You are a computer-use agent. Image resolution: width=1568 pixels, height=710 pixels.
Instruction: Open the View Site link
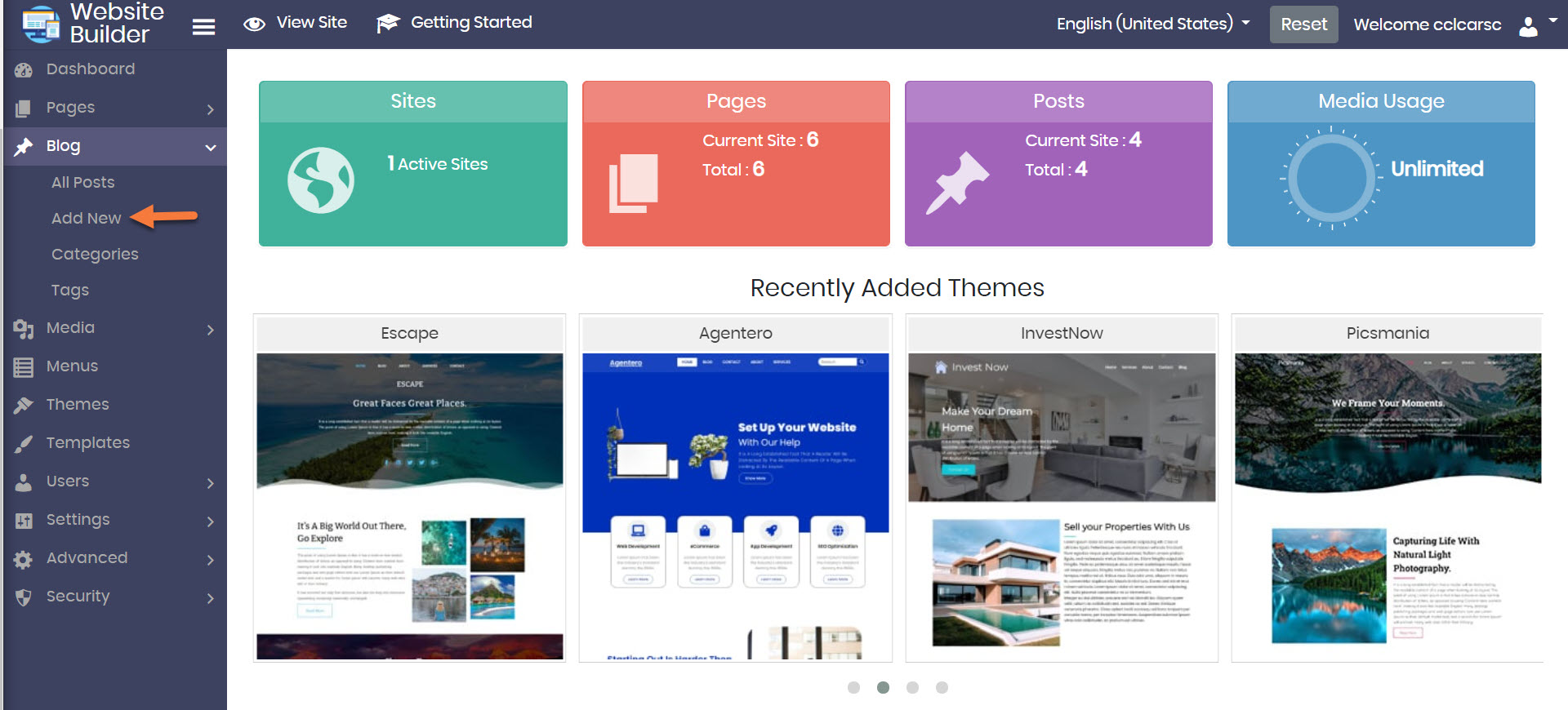296,23
